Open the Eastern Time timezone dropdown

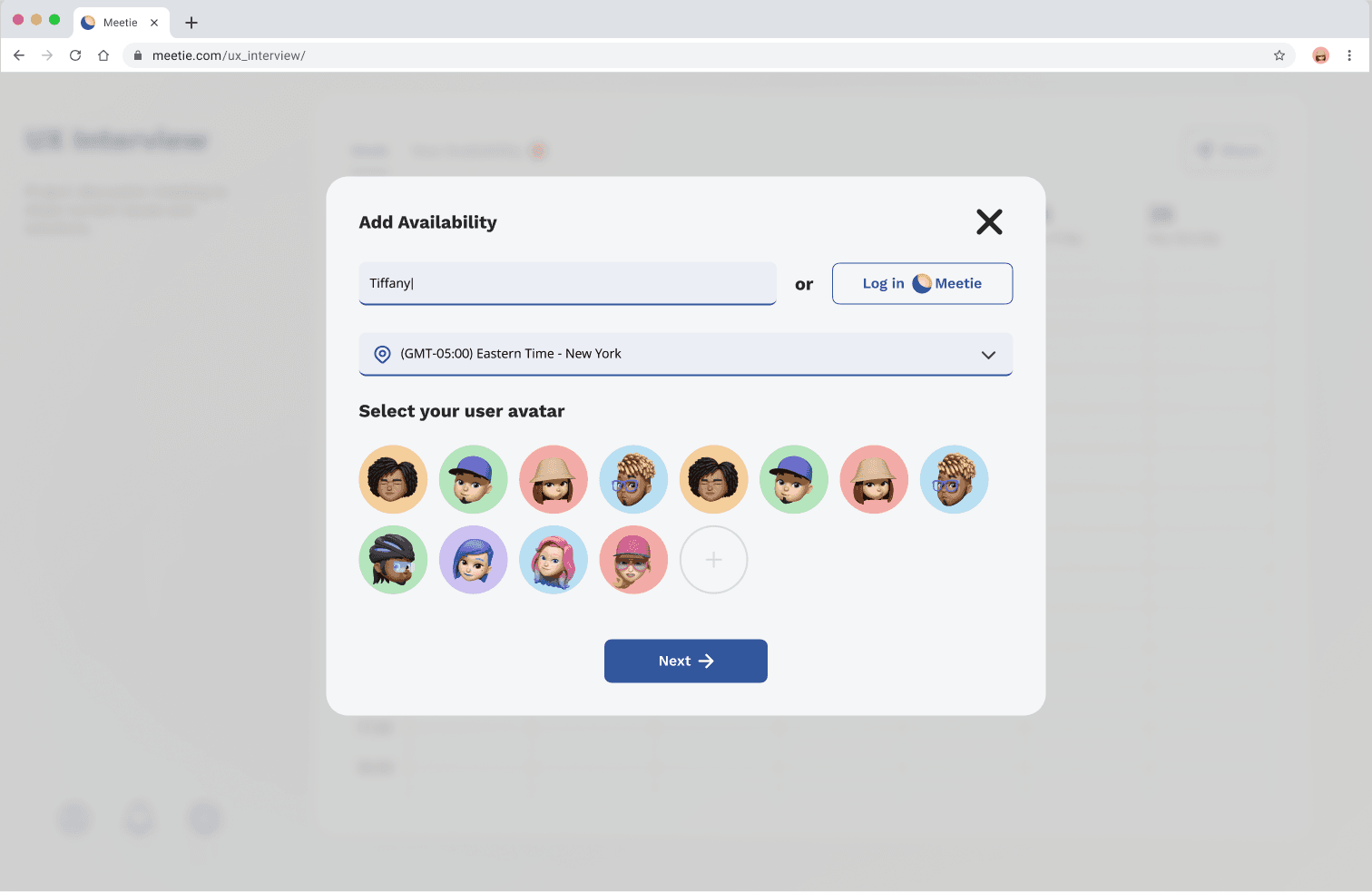click(685, 354)
